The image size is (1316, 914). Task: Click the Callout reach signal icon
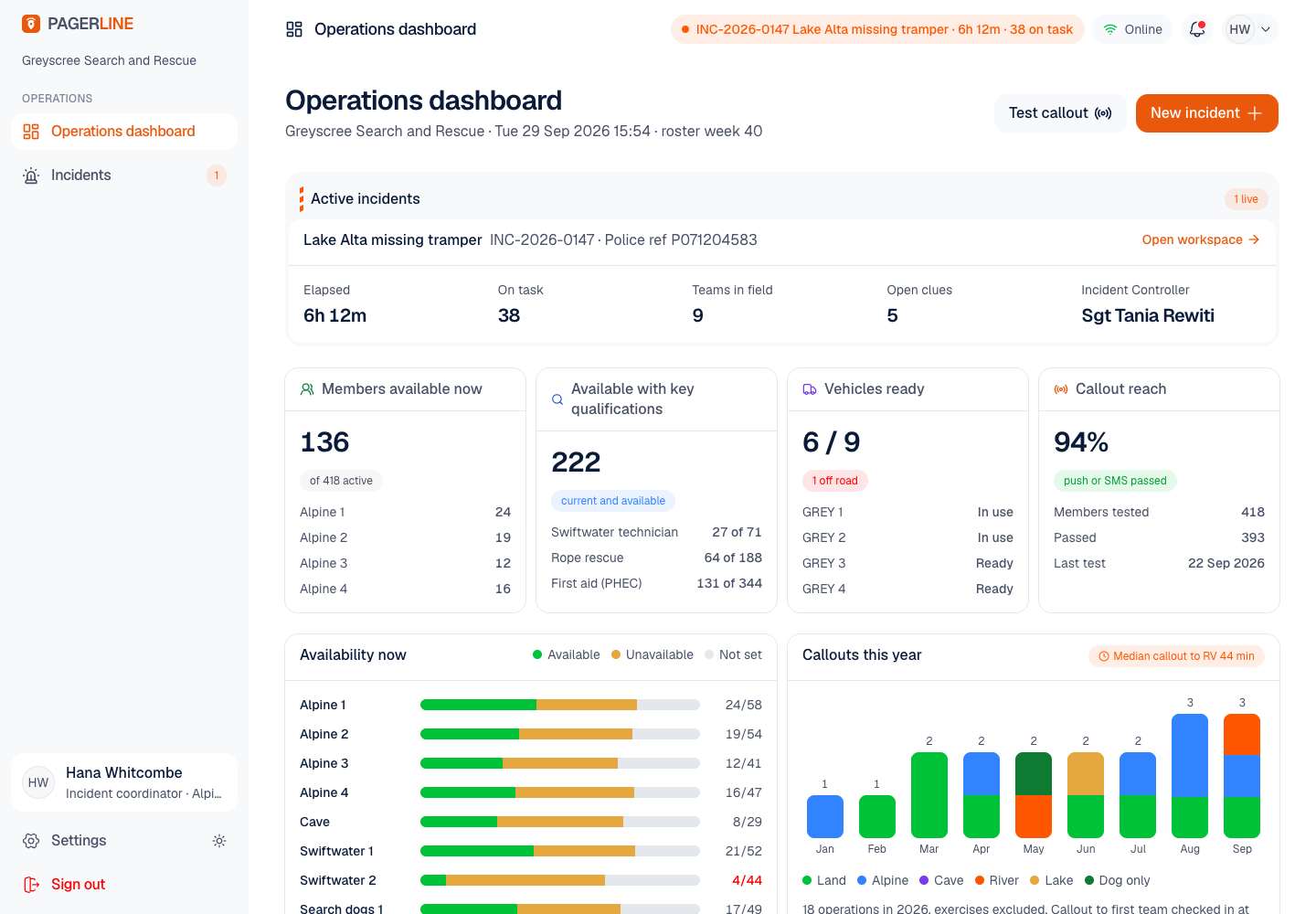[x=1061, y=389]
